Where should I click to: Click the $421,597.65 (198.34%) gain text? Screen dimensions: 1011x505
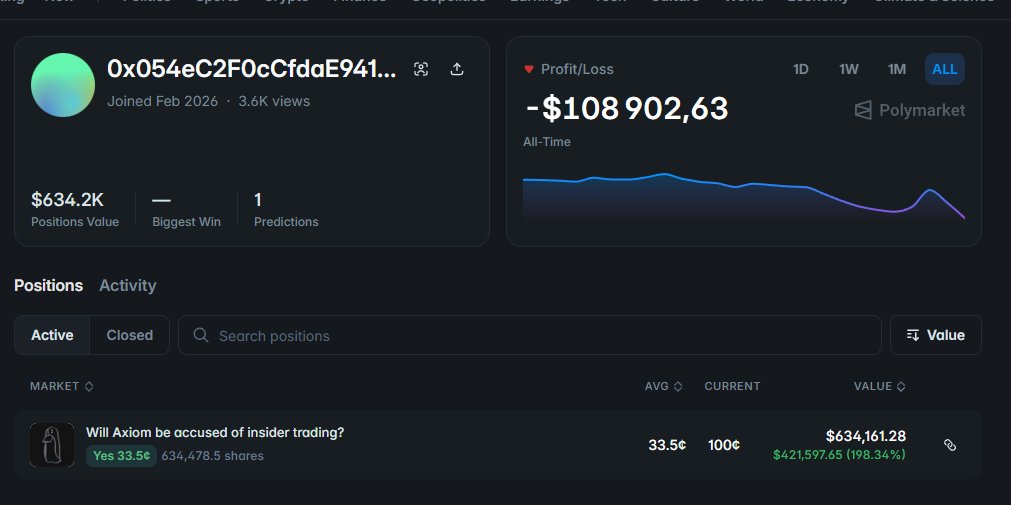(839, 455)
